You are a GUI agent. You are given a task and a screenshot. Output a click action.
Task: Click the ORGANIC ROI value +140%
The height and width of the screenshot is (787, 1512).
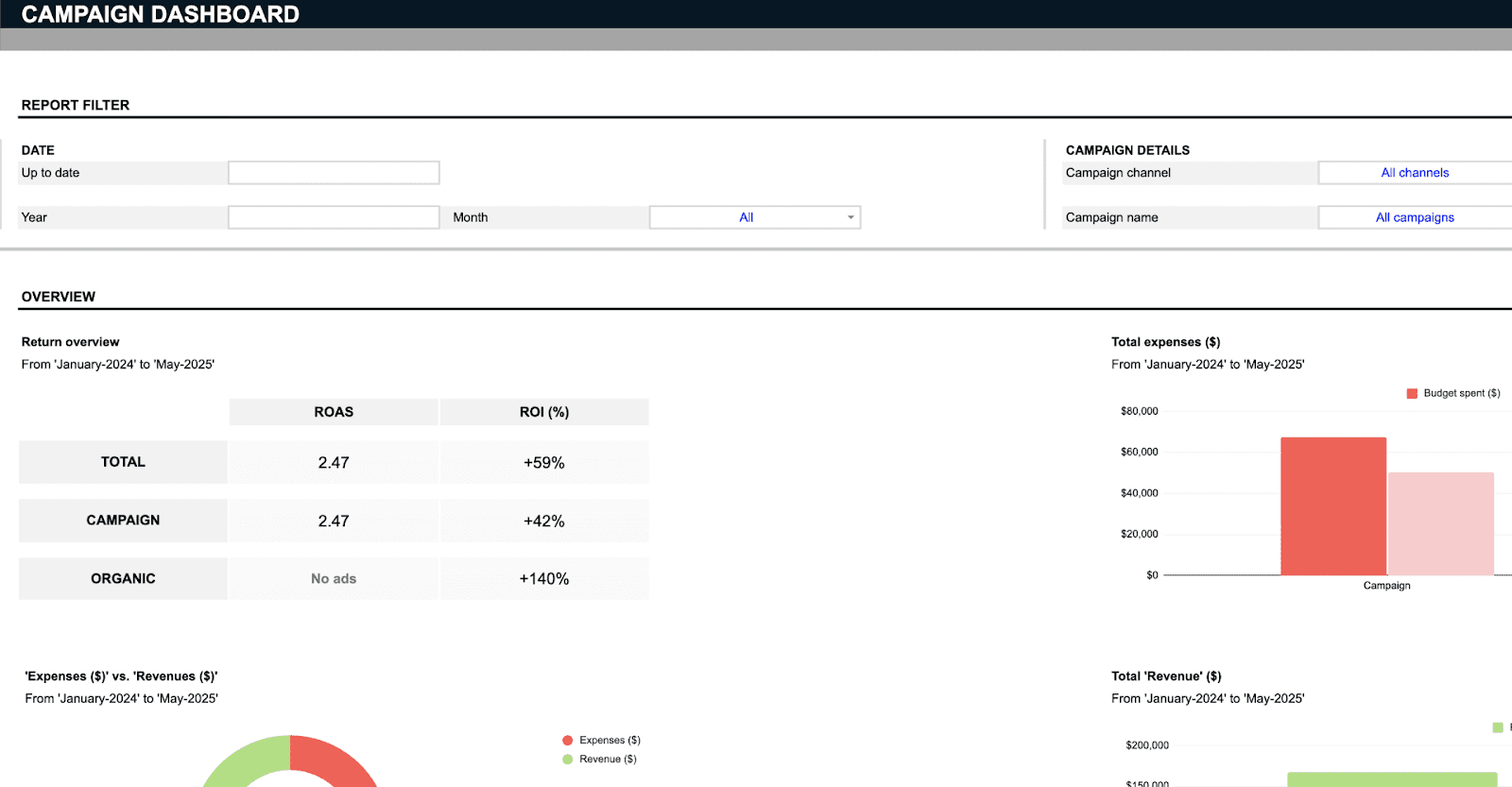(x=544, y=578)
